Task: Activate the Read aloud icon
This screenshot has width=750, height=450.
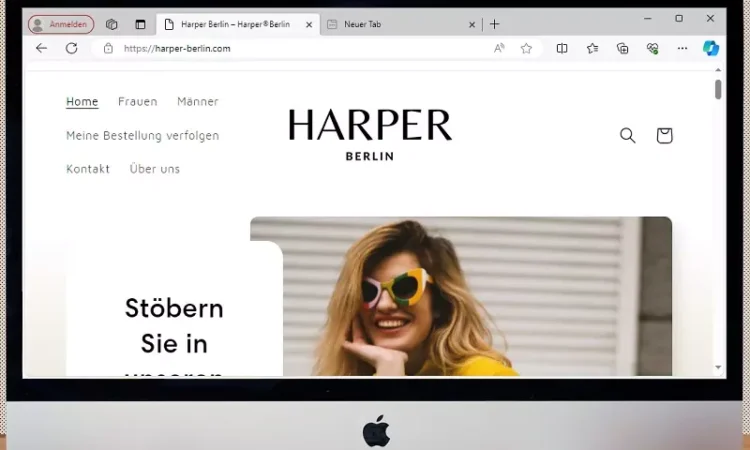Action: coord(499,48)
